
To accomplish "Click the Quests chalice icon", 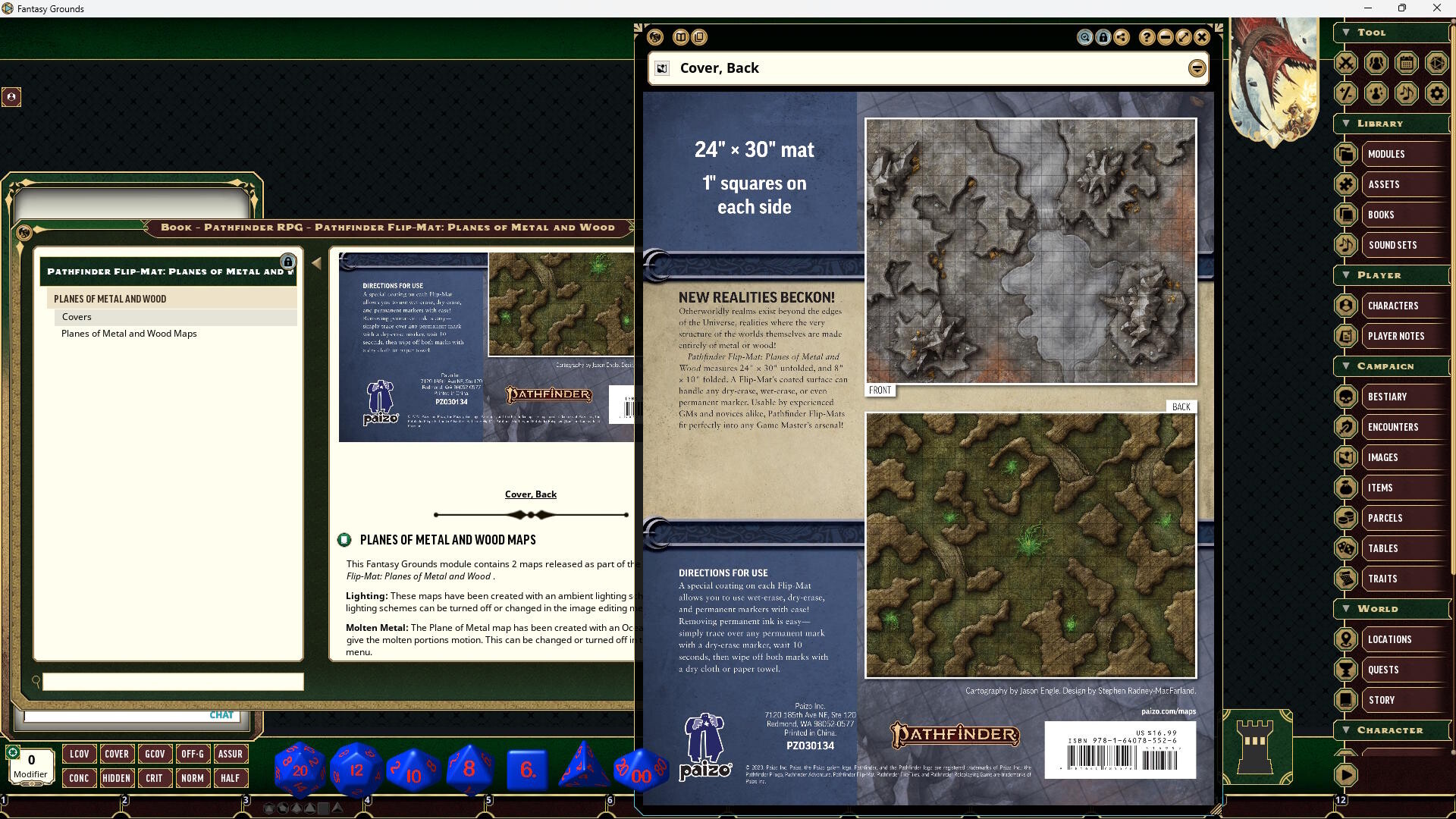I will [1346, 670].
